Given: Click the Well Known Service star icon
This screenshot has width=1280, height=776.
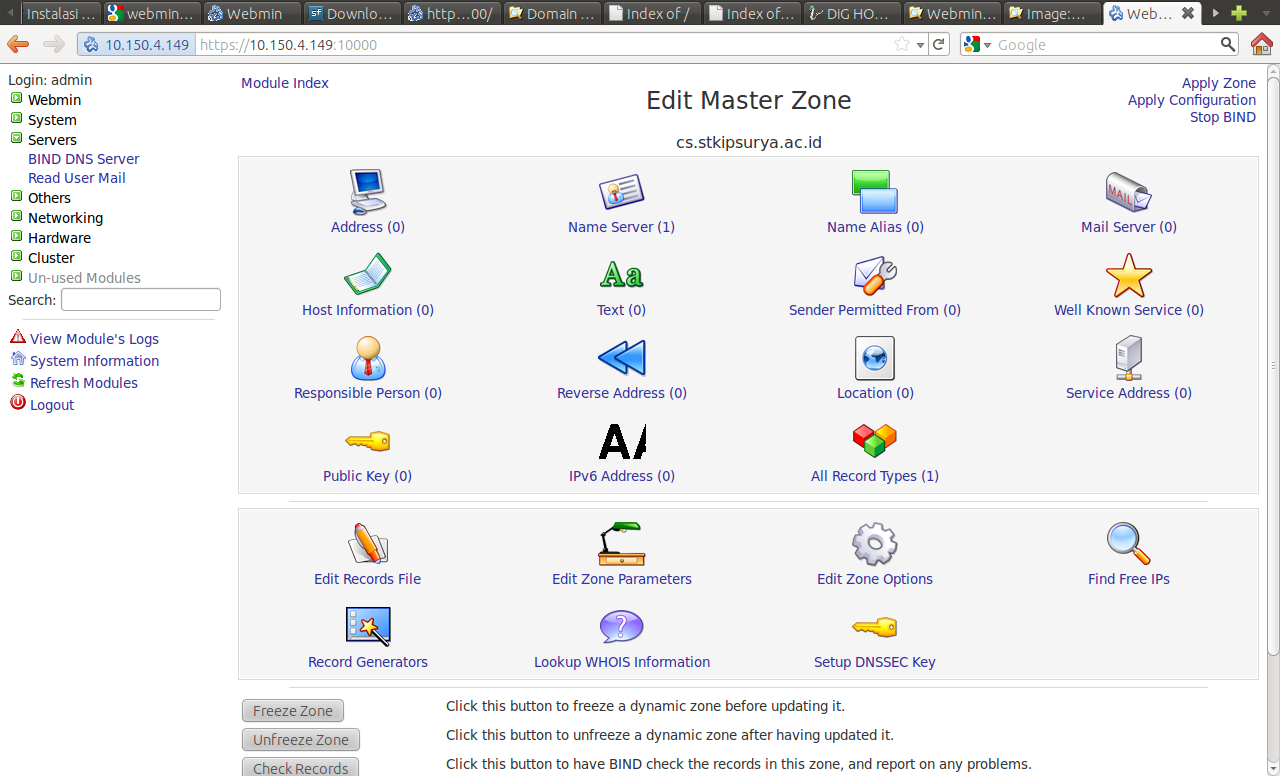Looking at the screenshot, I should pyautogui.click(x=1128, y=275).
